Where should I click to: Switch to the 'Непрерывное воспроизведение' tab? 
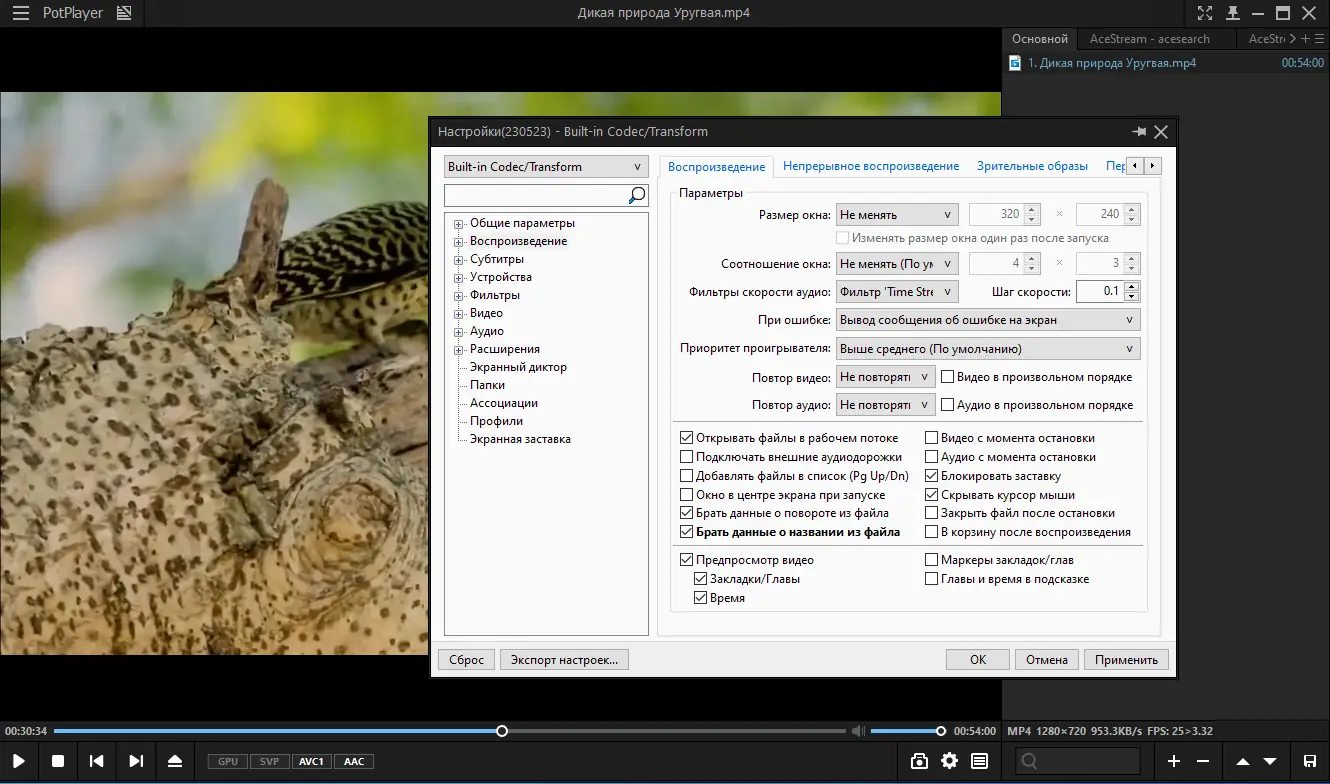pos(870,166)
